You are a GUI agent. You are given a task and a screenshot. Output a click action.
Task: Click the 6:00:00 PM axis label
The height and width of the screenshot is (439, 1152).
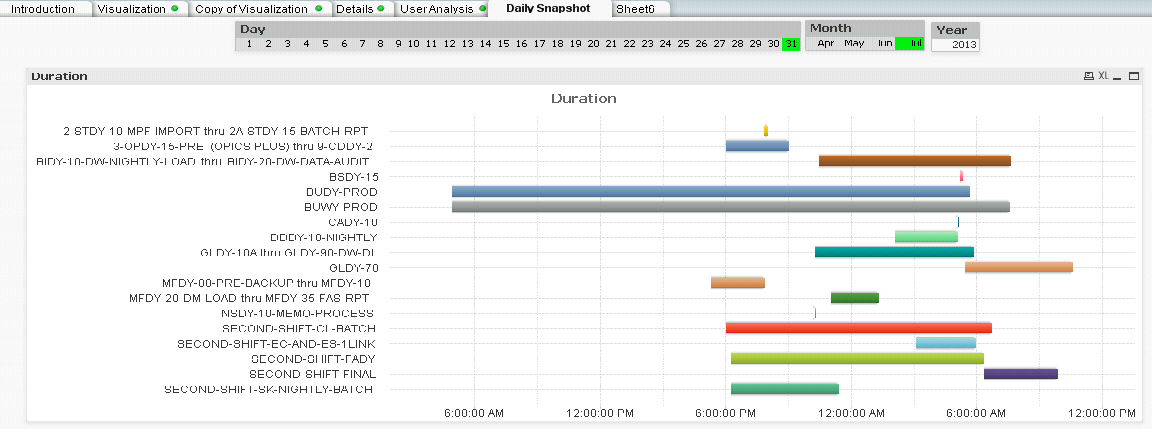pyautogui.click(x=728, y=413)
